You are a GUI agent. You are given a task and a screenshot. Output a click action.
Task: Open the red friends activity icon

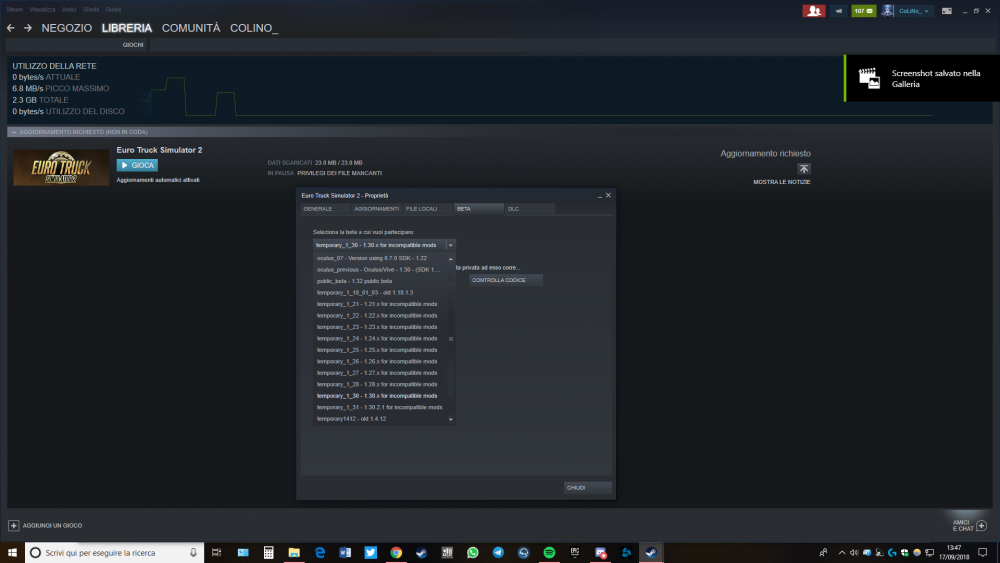pos(814,11)
